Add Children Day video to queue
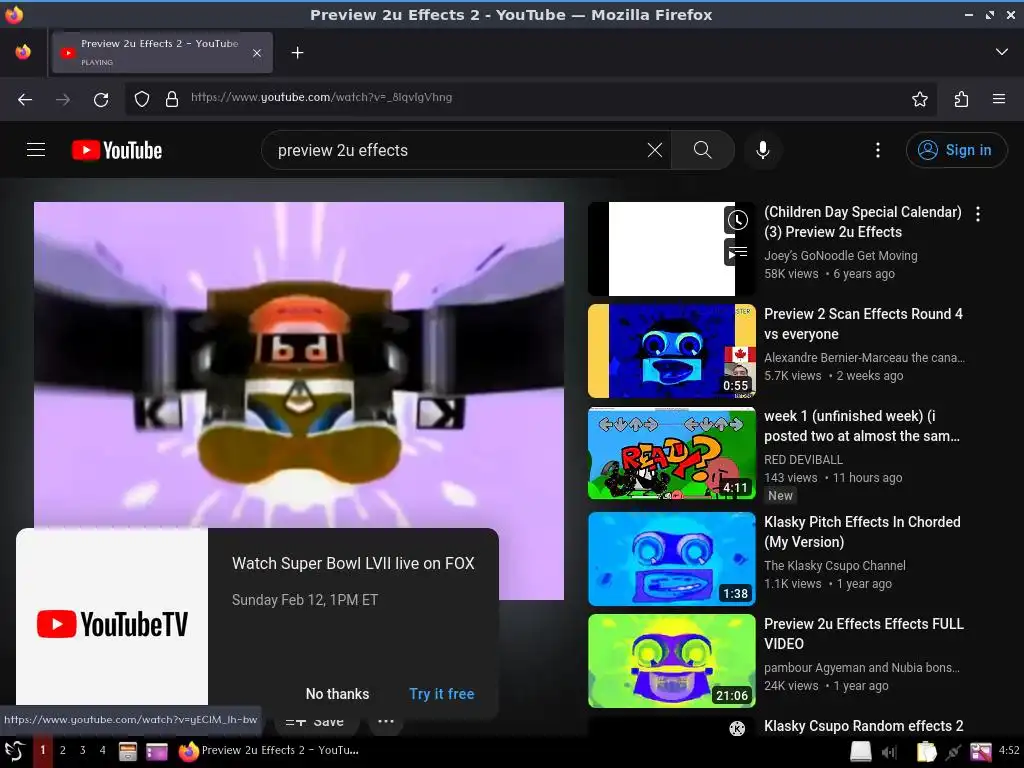 (737, 252)
